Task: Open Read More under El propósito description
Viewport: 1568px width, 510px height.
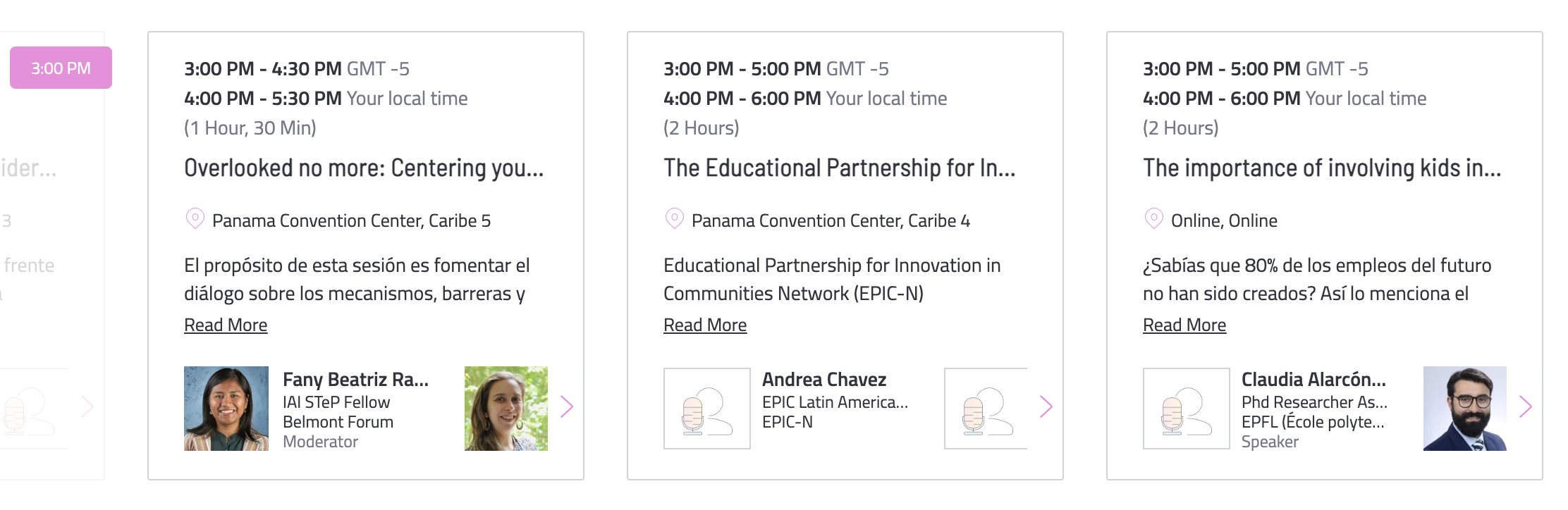Action: tap(226, 325)
